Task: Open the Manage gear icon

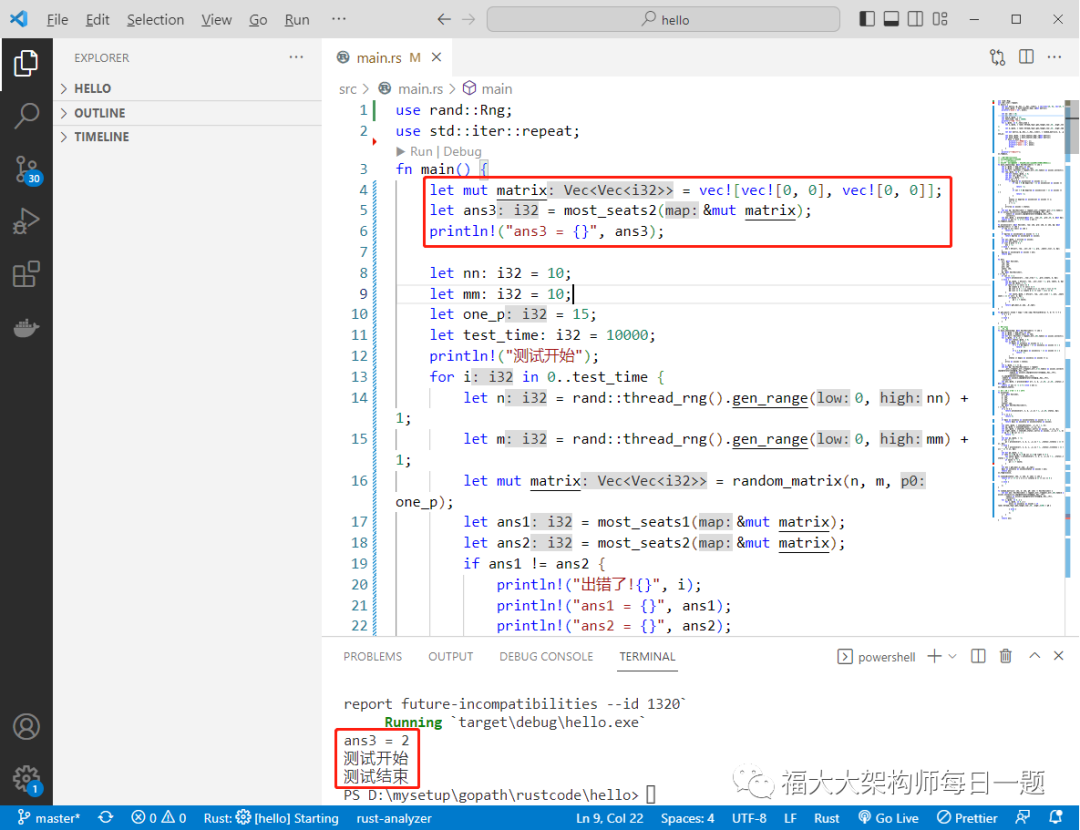Action: tap(26, 779)
